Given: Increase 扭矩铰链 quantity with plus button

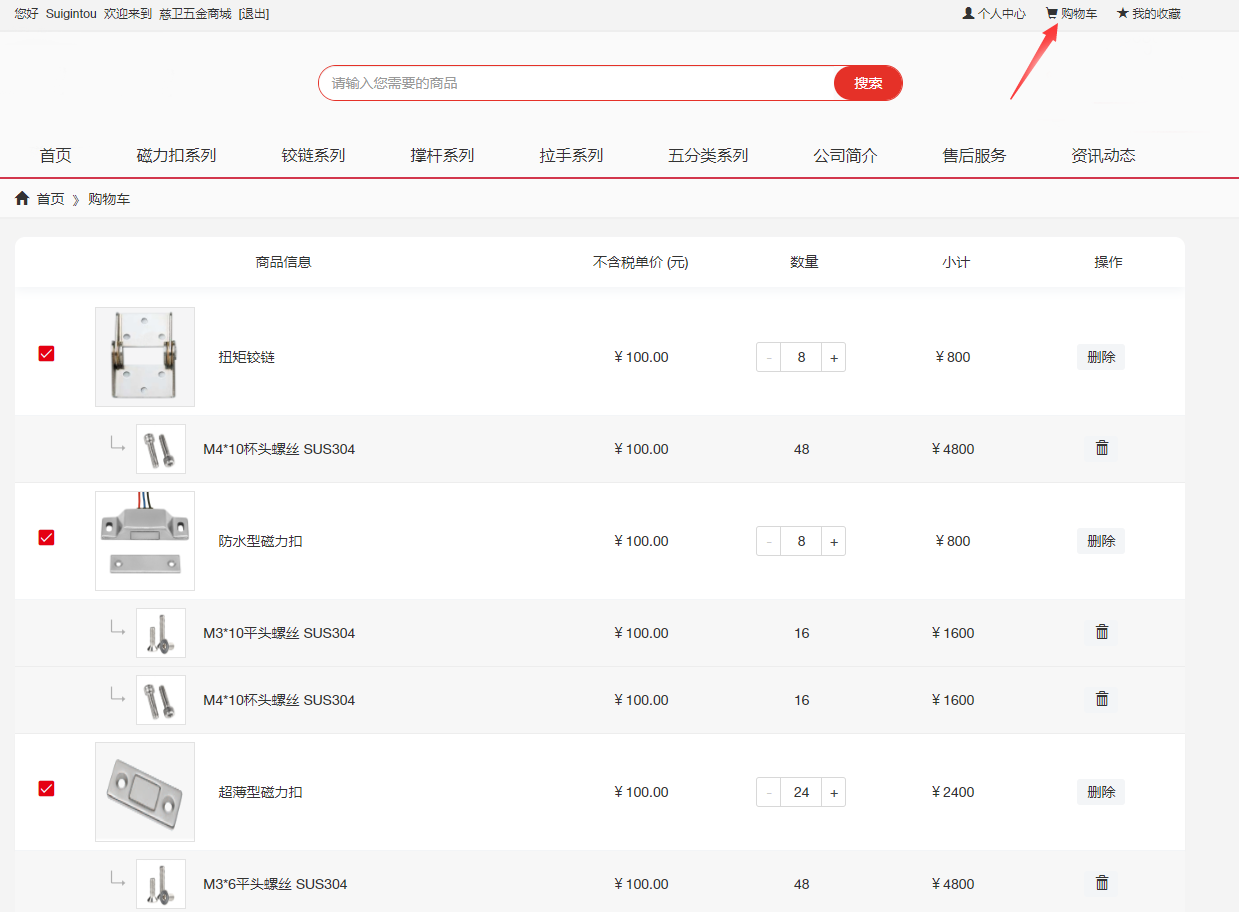Looking at the screenshot, I should click(833, 357).
